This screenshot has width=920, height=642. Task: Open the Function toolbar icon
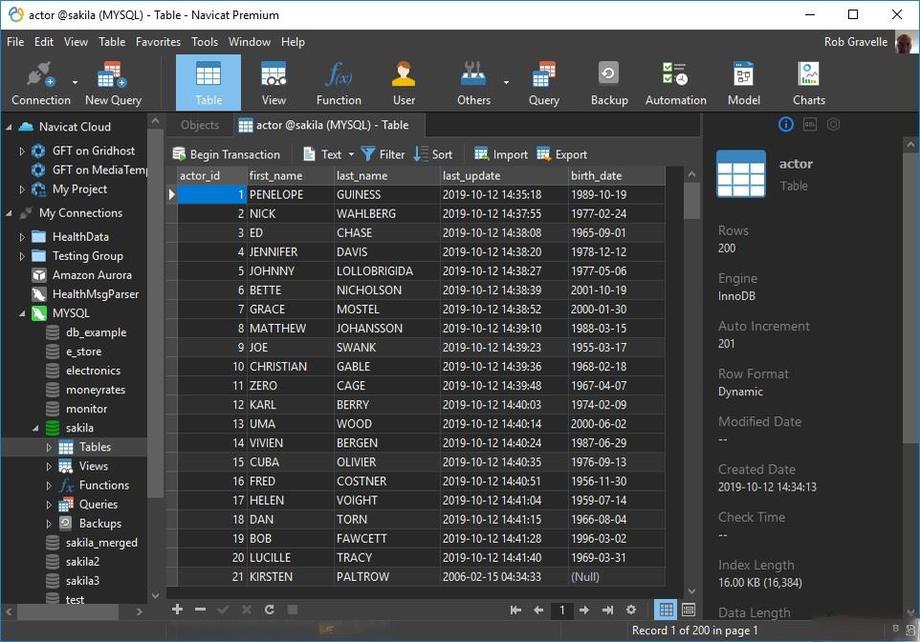point(339,83)
